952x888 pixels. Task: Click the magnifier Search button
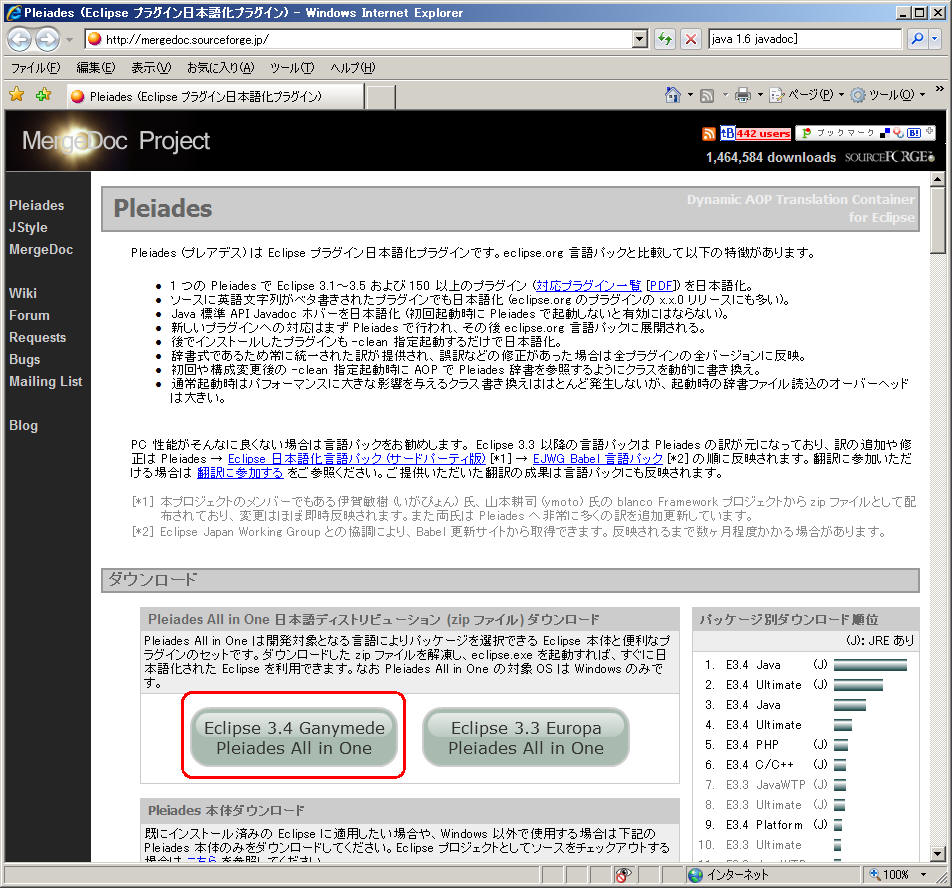(x=916, y=39)
